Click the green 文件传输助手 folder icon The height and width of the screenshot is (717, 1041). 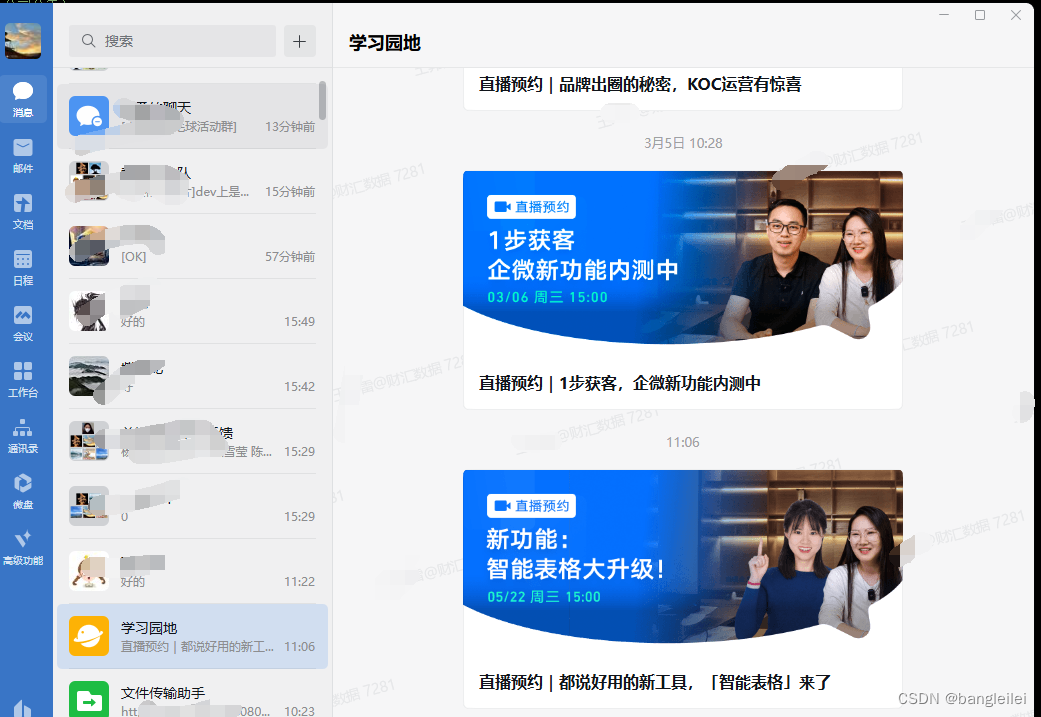(x=89, y=699)
